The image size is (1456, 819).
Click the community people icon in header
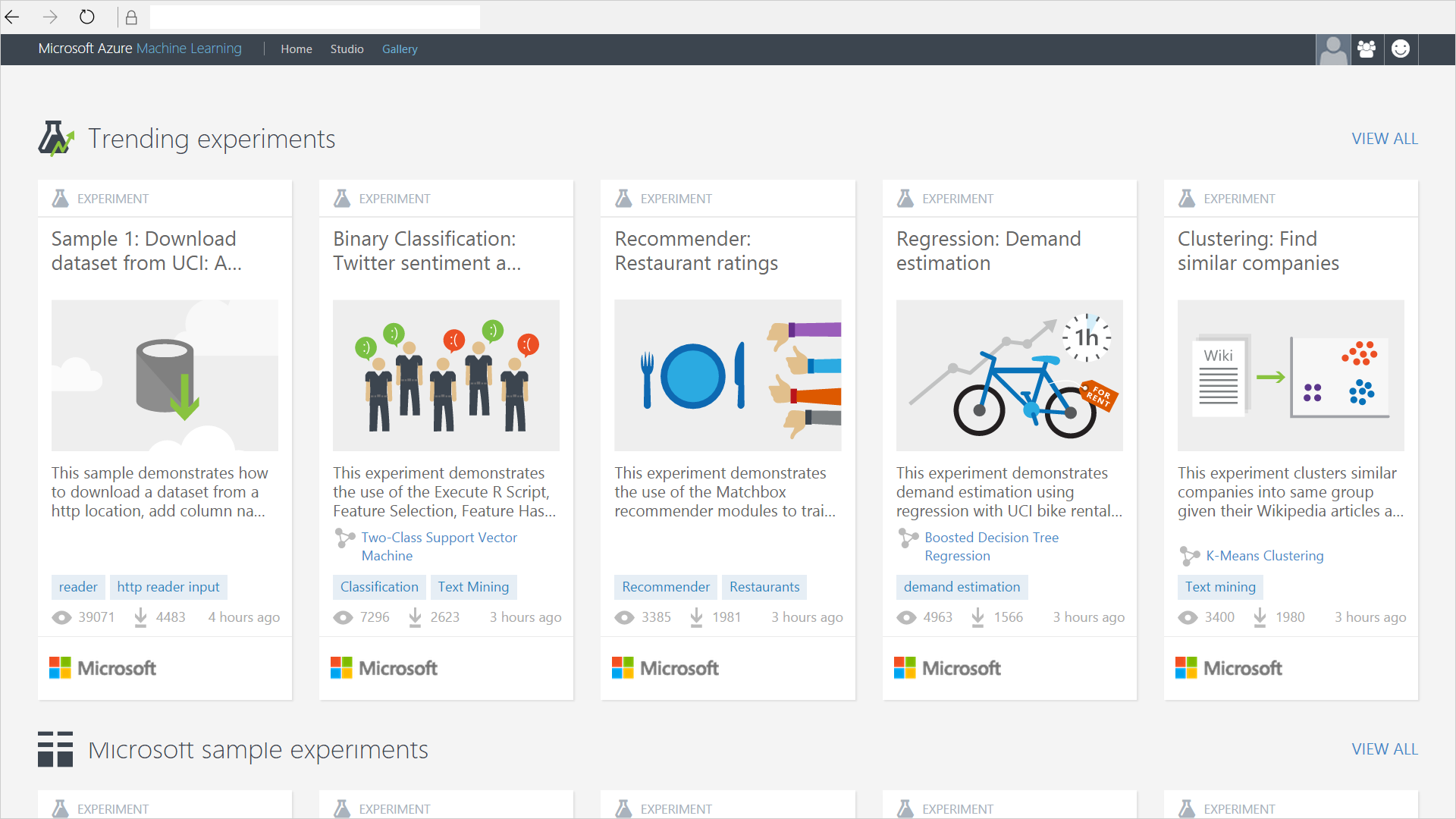(1367, 49)
